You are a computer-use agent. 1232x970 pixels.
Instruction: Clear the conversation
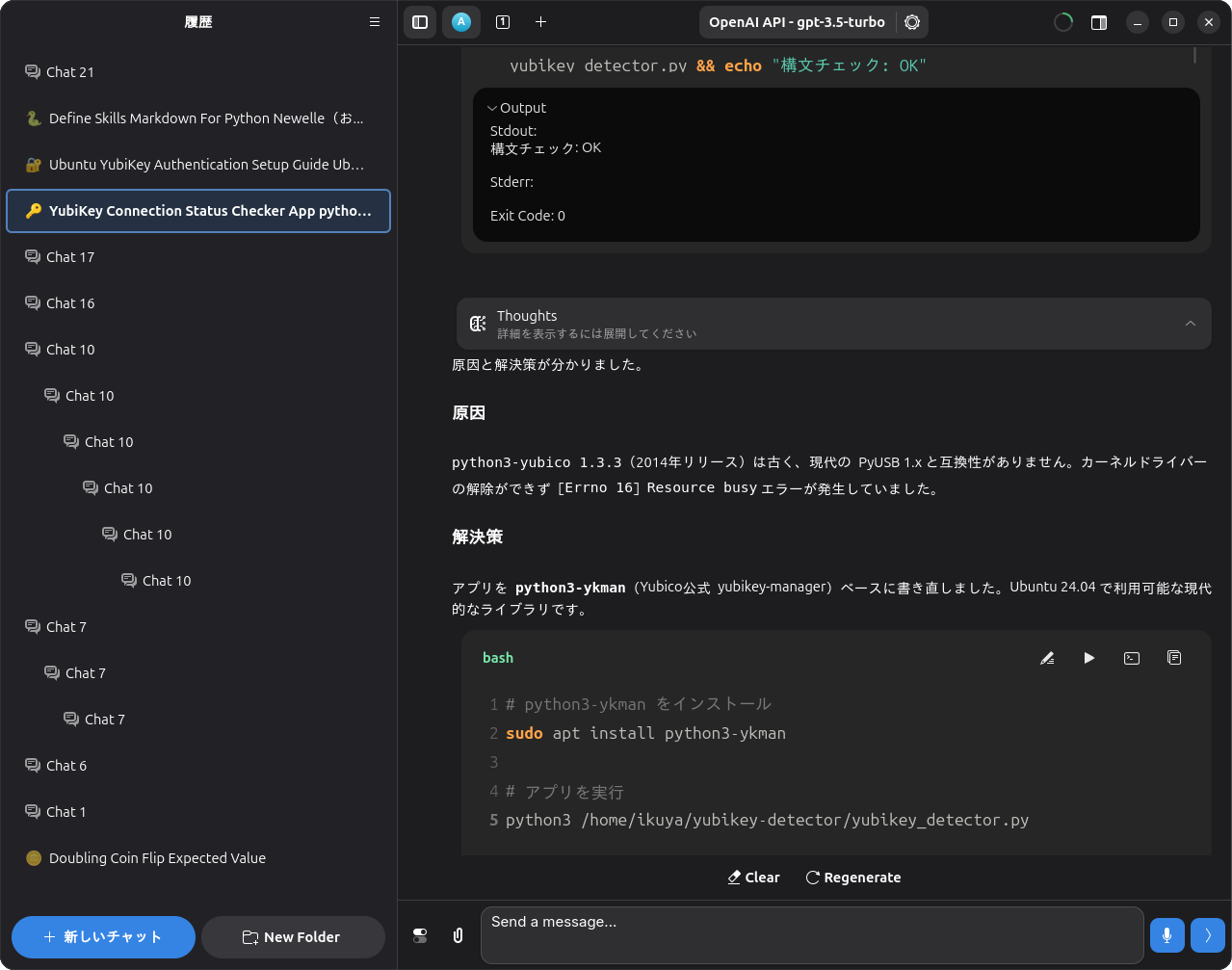click(x=753, y=878)
